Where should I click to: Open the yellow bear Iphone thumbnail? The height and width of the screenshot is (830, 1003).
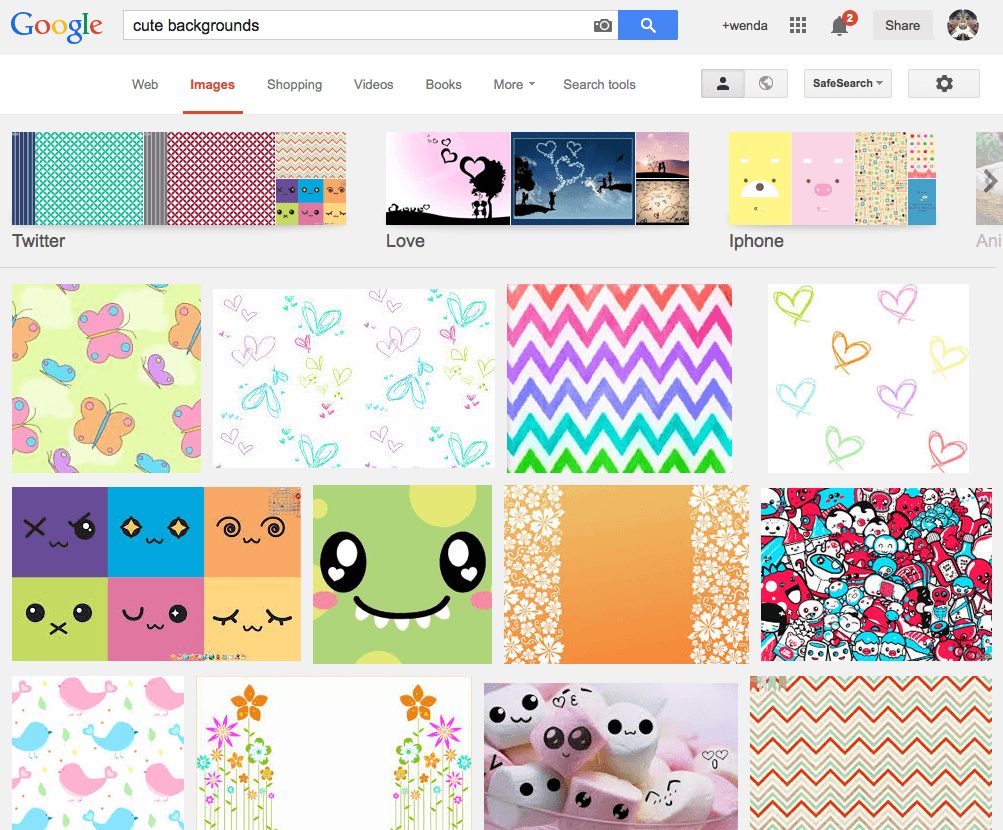point(760,178)
